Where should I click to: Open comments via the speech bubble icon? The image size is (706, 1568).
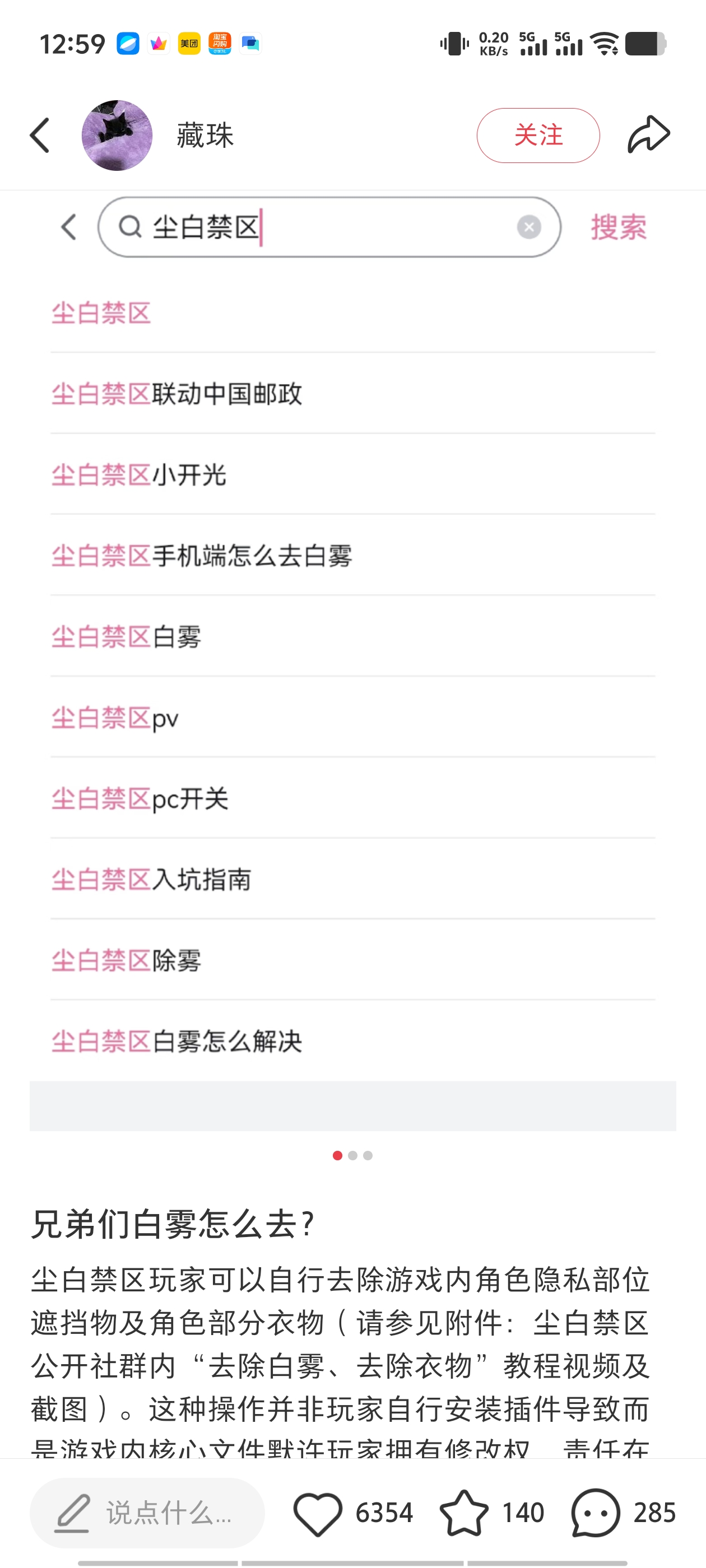595,1513
